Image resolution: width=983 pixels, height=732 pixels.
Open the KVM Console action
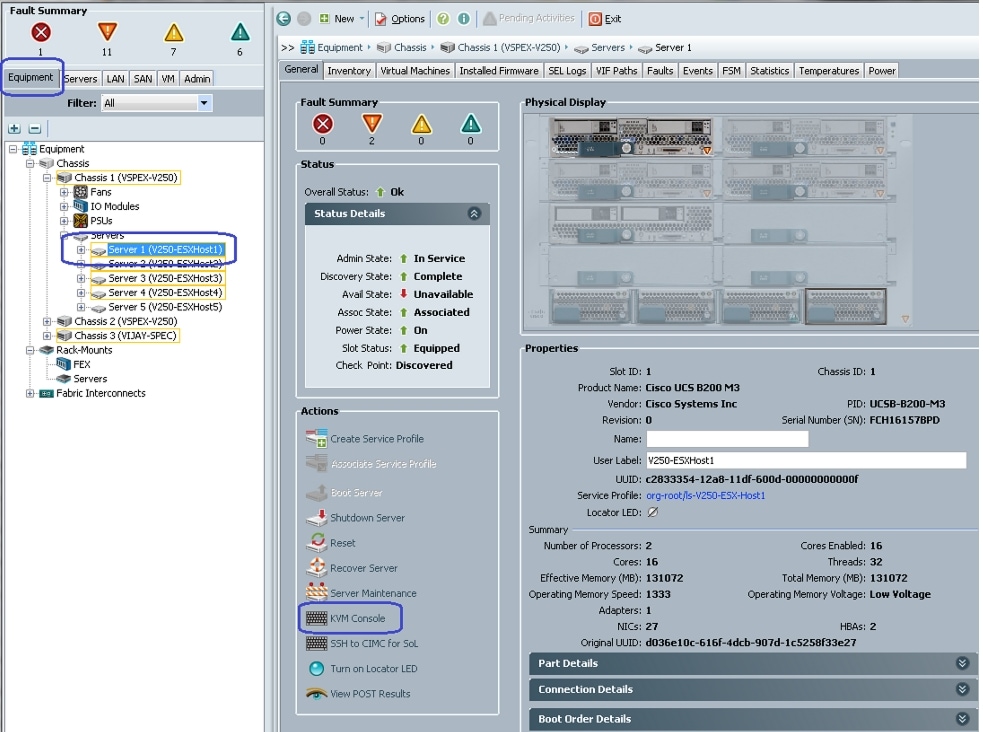[357, 618]
